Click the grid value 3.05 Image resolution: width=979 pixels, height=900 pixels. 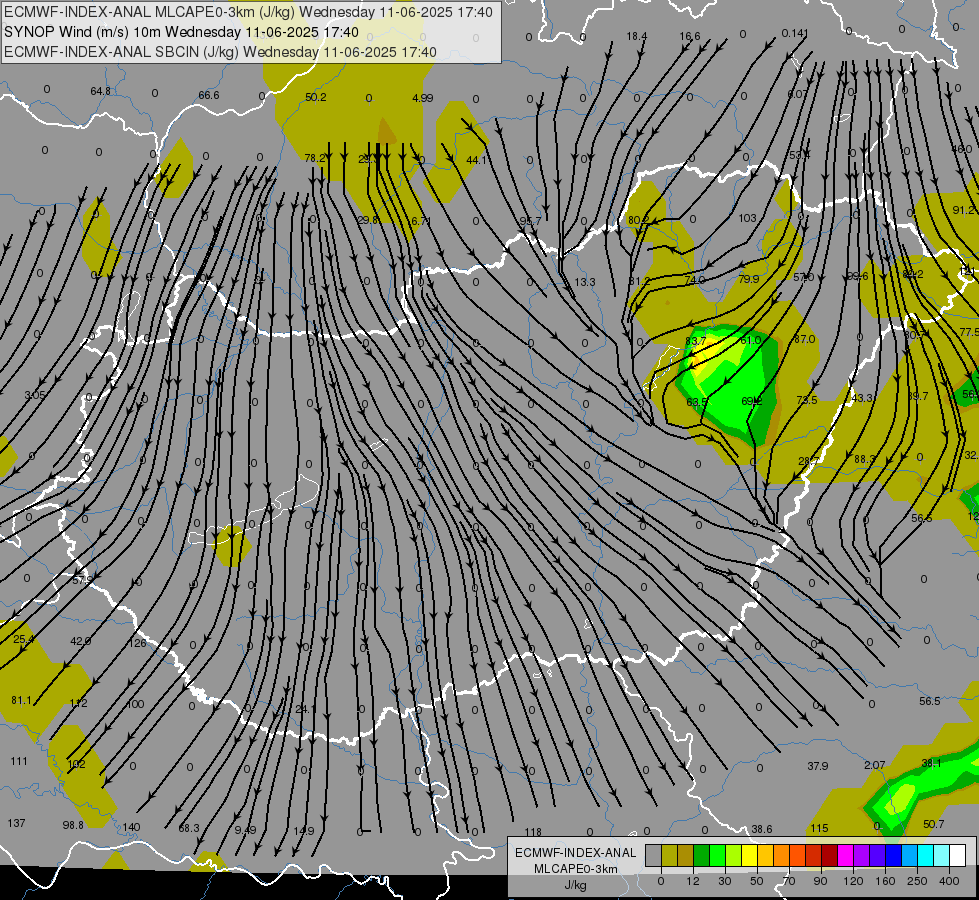pyautogui.click(x=35, y=395)
